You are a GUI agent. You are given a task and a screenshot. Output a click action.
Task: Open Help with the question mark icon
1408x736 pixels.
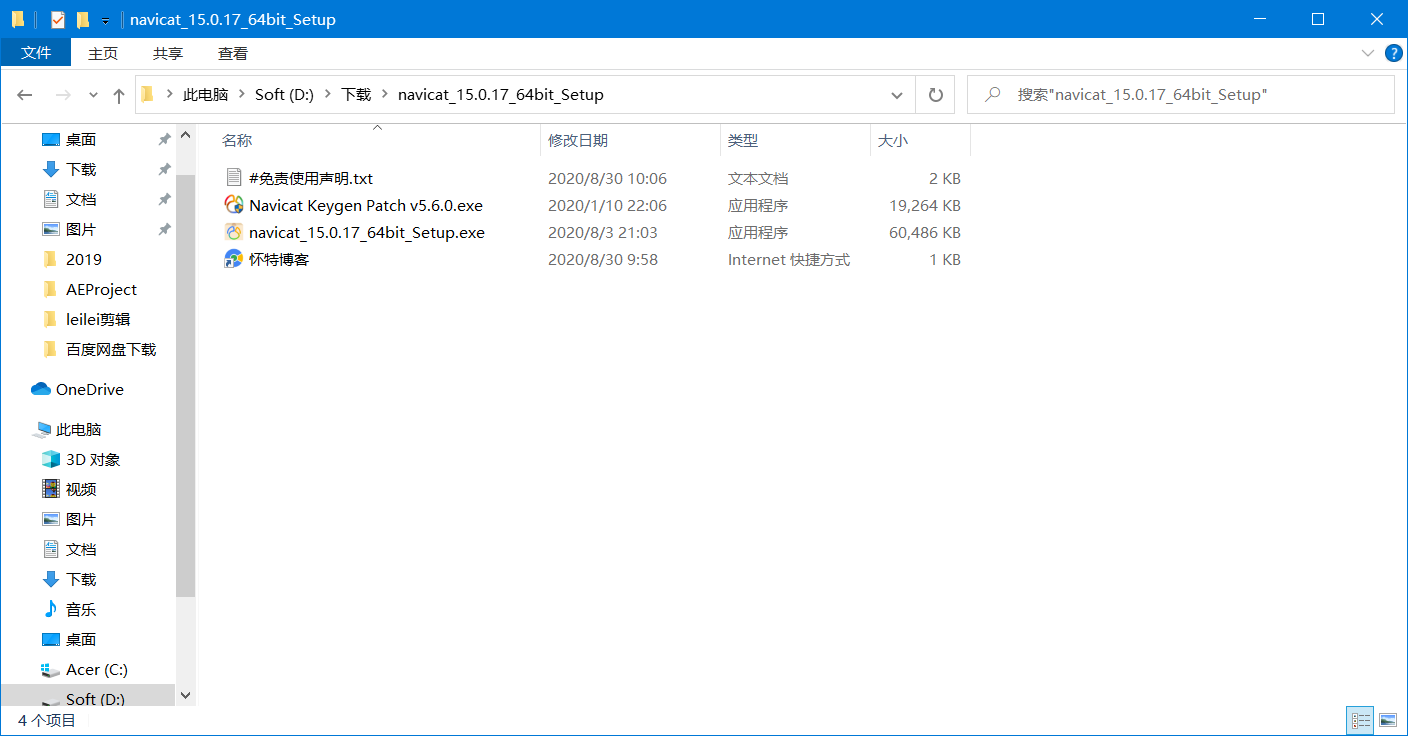click(x=1392, y=53)
